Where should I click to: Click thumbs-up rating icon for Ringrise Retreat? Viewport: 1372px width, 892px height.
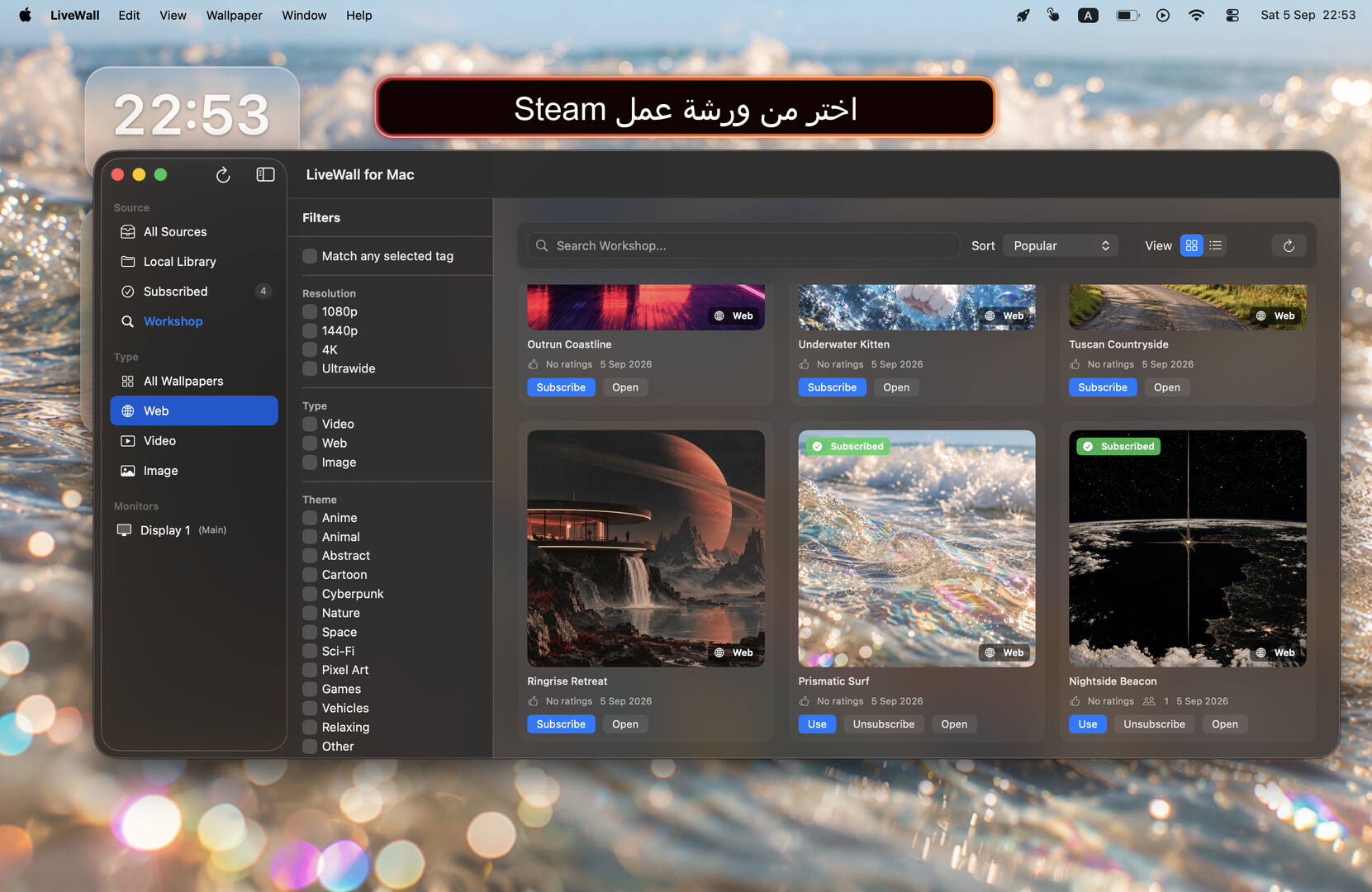click(x=534, y=701)
